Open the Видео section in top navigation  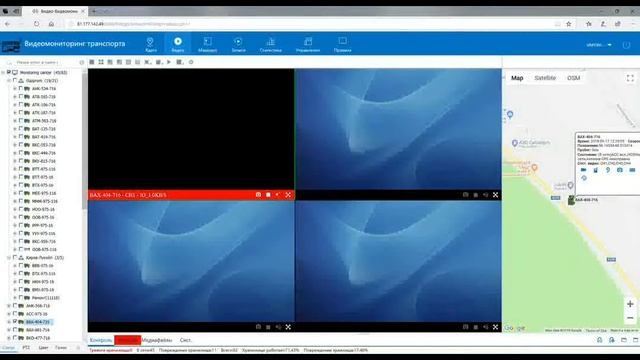pos(178,44)
